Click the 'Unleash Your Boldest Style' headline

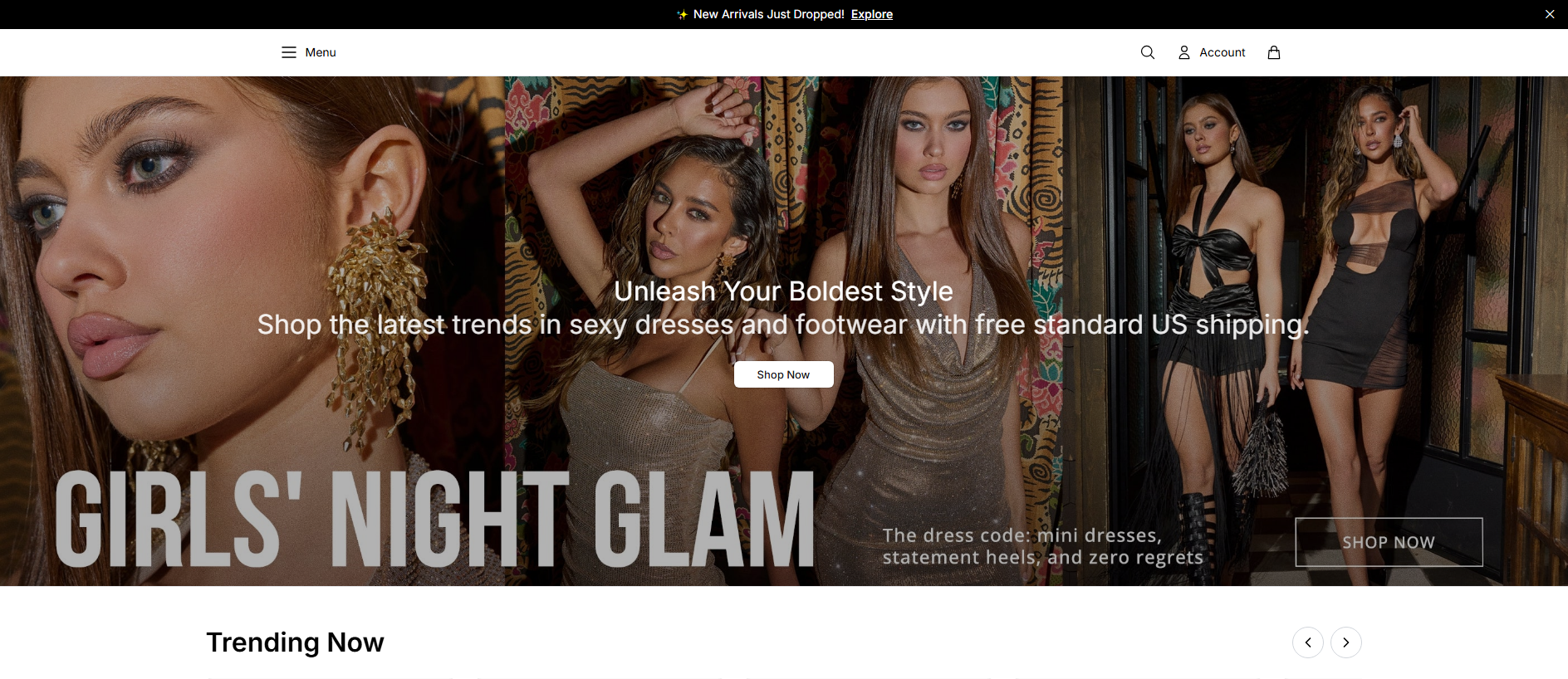pos(783,291)
